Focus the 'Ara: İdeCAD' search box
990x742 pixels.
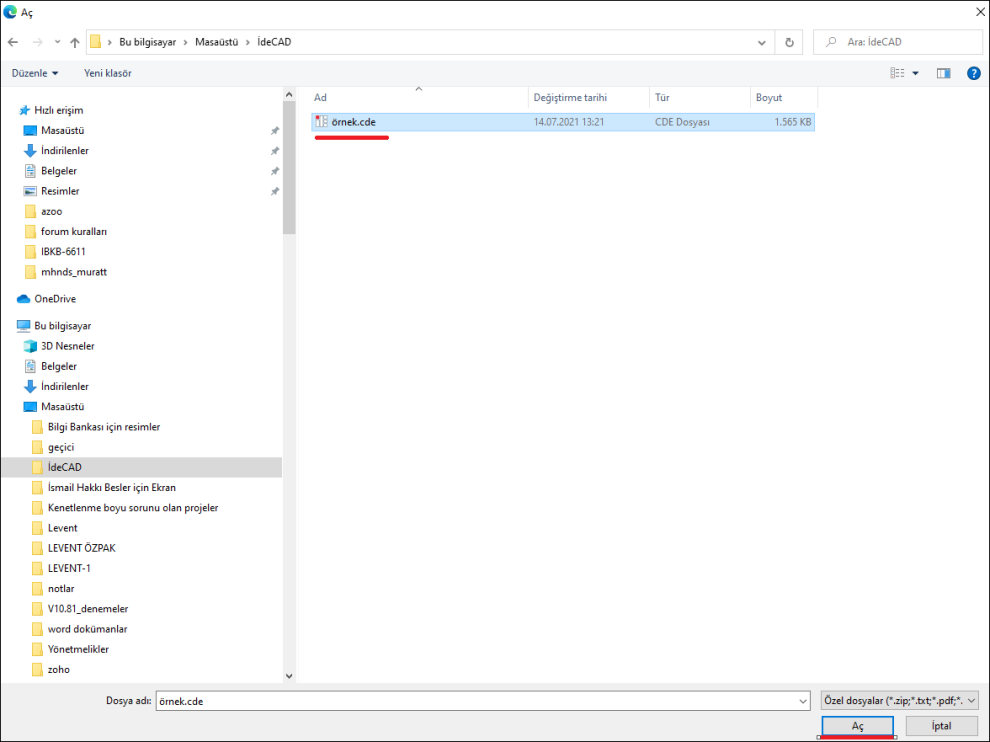pyautogui.click(x=898, y=42)
